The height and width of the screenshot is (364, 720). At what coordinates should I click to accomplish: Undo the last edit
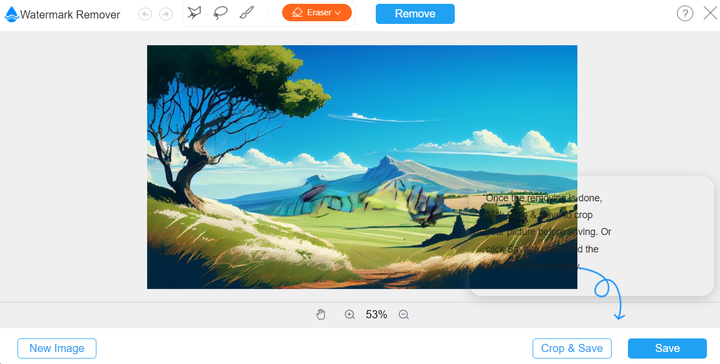point(145,14)
